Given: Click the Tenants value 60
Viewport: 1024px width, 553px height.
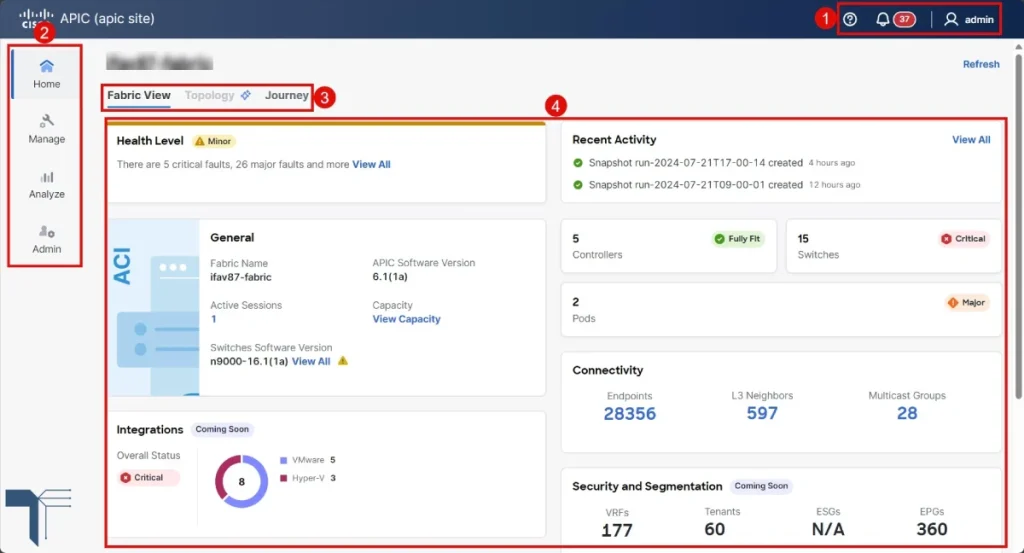Looking at the screenshot, I should tap(714, 529).
